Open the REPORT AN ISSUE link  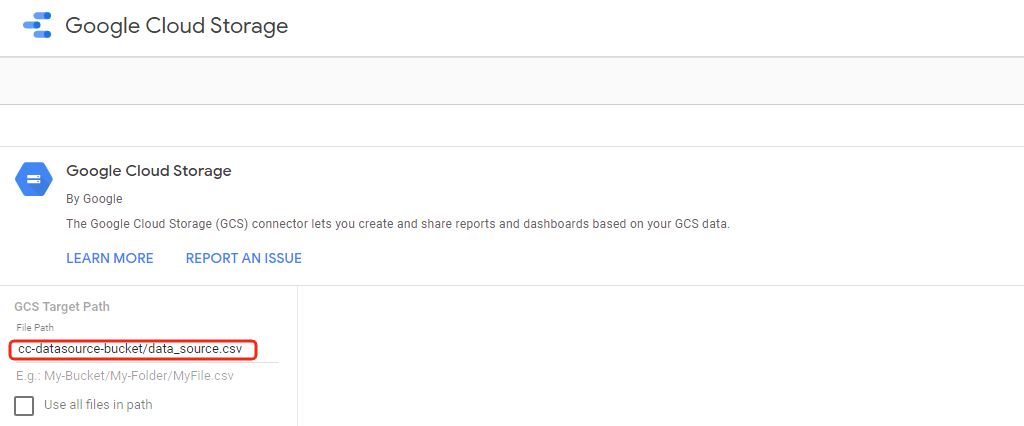[x=244, y=259]
